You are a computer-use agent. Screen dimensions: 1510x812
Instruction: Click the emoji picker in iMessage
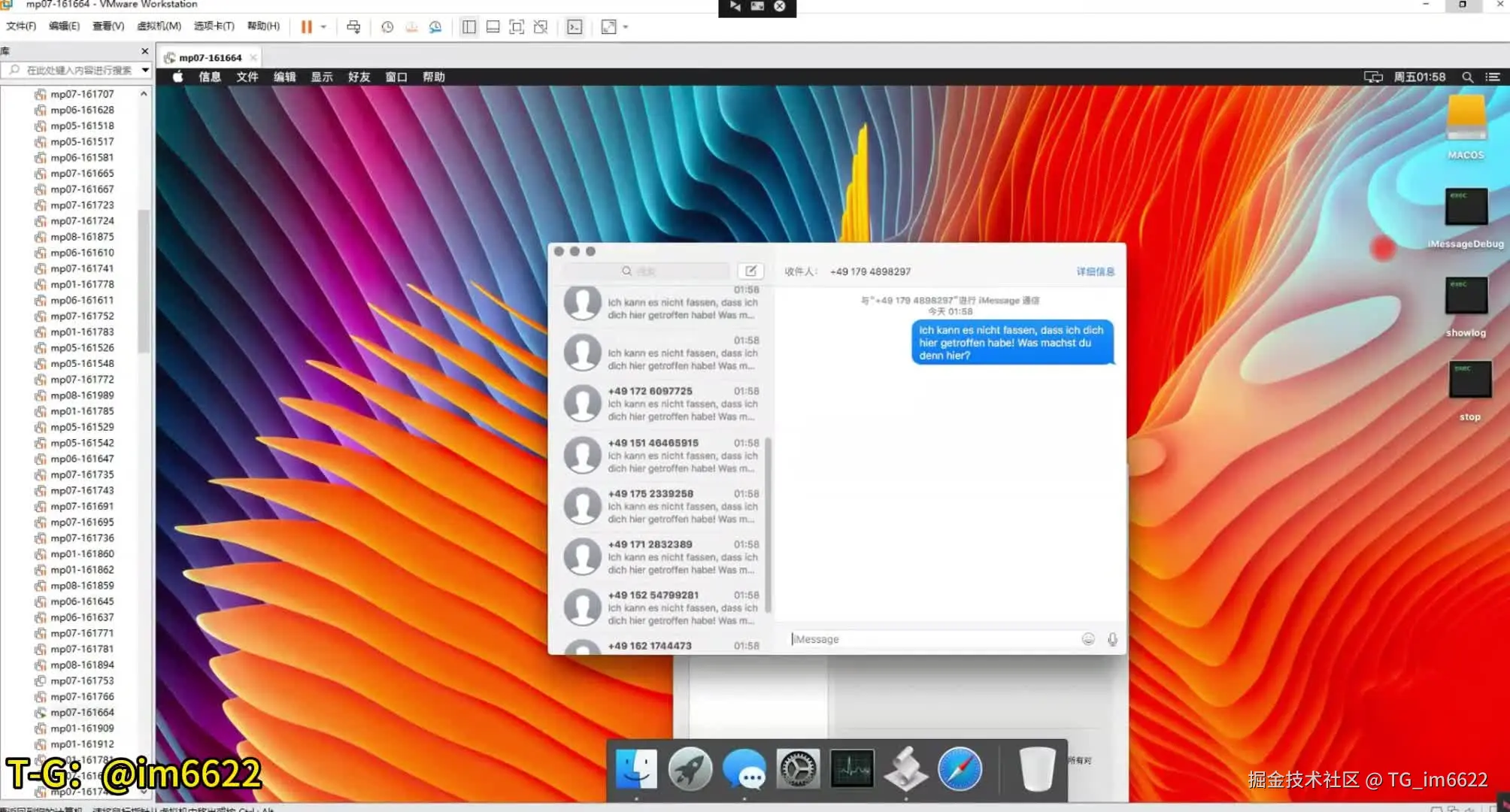[1087, 639]
